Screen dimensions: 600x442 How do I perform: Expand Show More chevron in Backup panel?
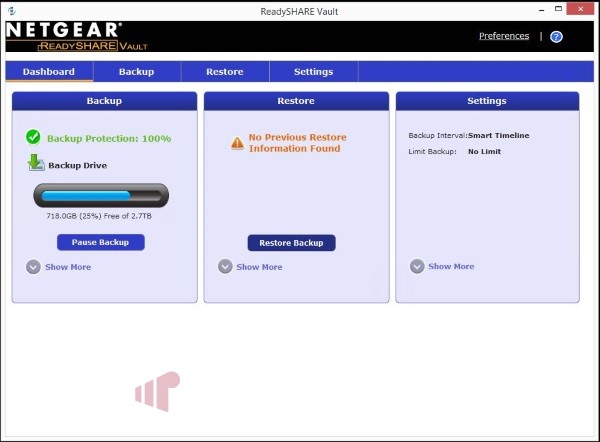33,267
